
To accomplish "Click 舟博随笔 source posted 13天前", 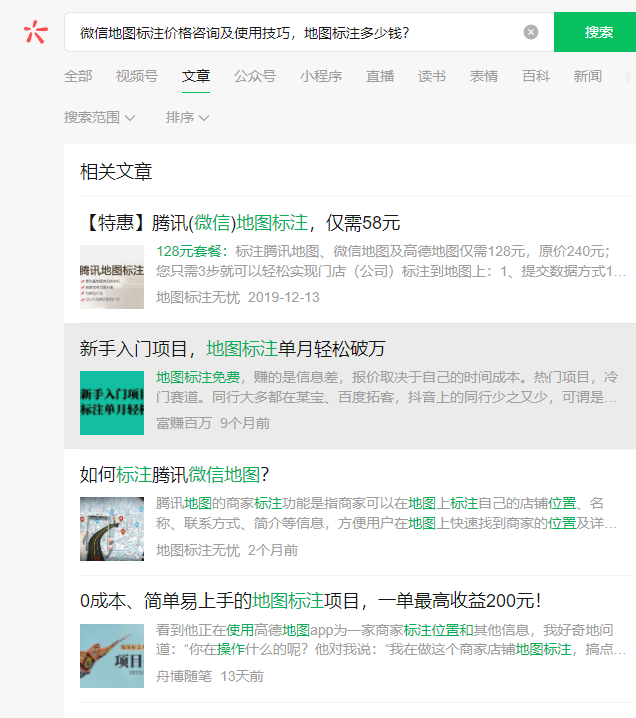I will point(210,676).
